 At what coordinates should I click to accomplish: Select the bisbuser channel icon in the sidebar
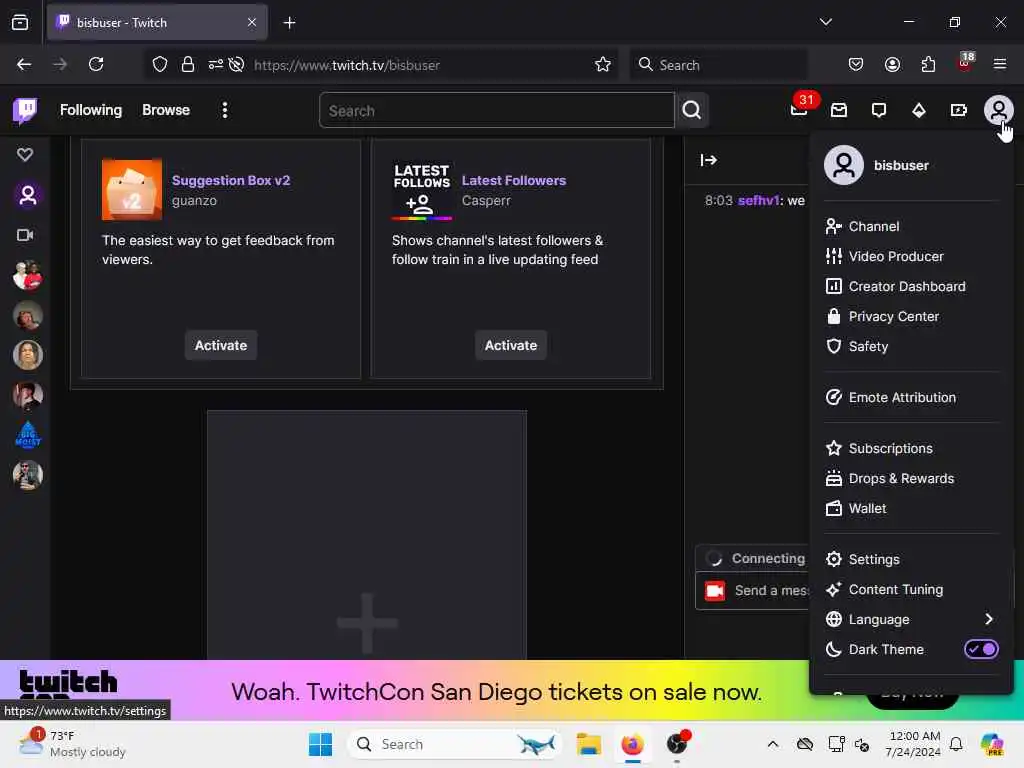pyautogui.click(x=27, y=195)
